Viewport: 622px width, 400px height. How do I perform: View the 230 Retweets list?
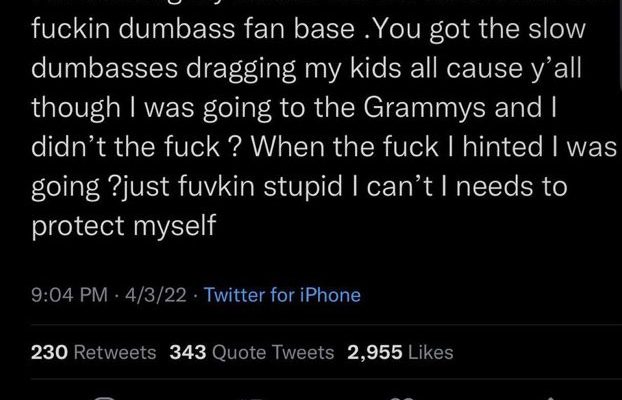93,352
